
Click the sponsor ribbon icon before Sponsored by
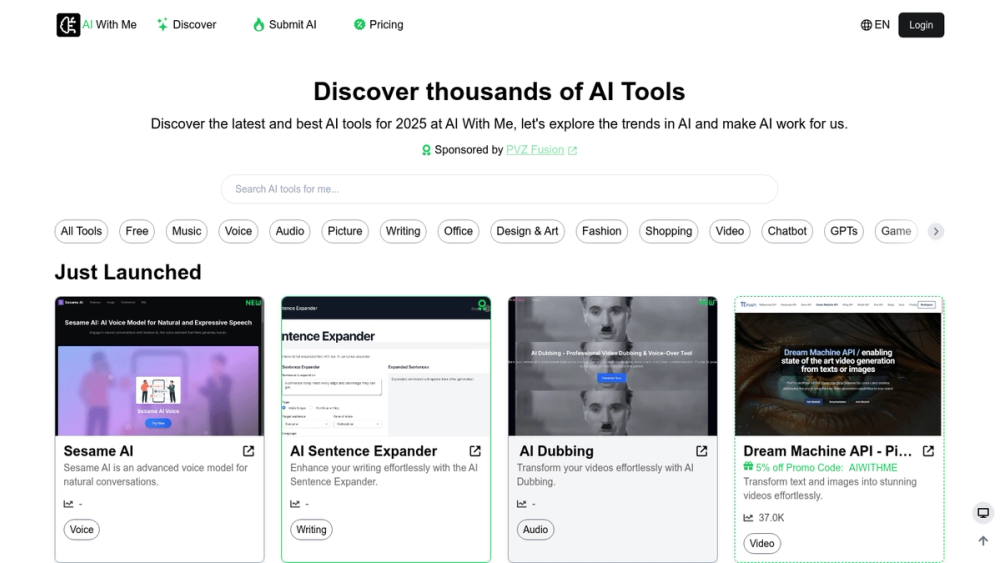[x=426, y=150]
